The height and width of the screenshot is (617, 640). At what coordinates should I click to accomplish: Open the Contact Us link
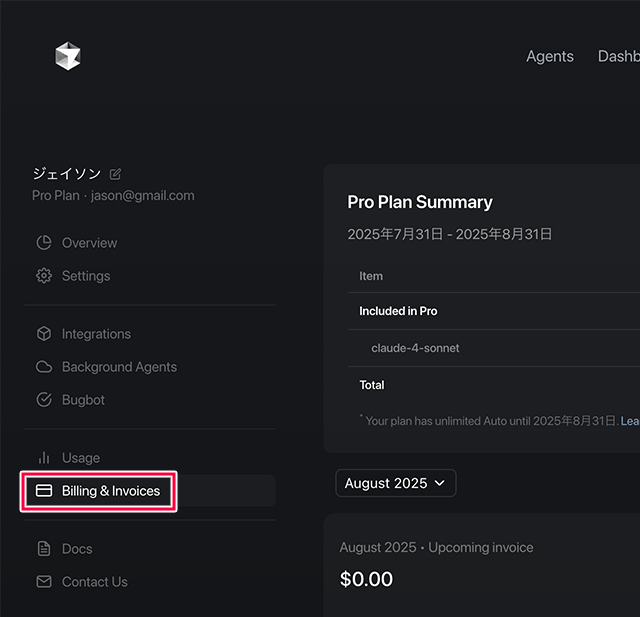tap(95, 582)
